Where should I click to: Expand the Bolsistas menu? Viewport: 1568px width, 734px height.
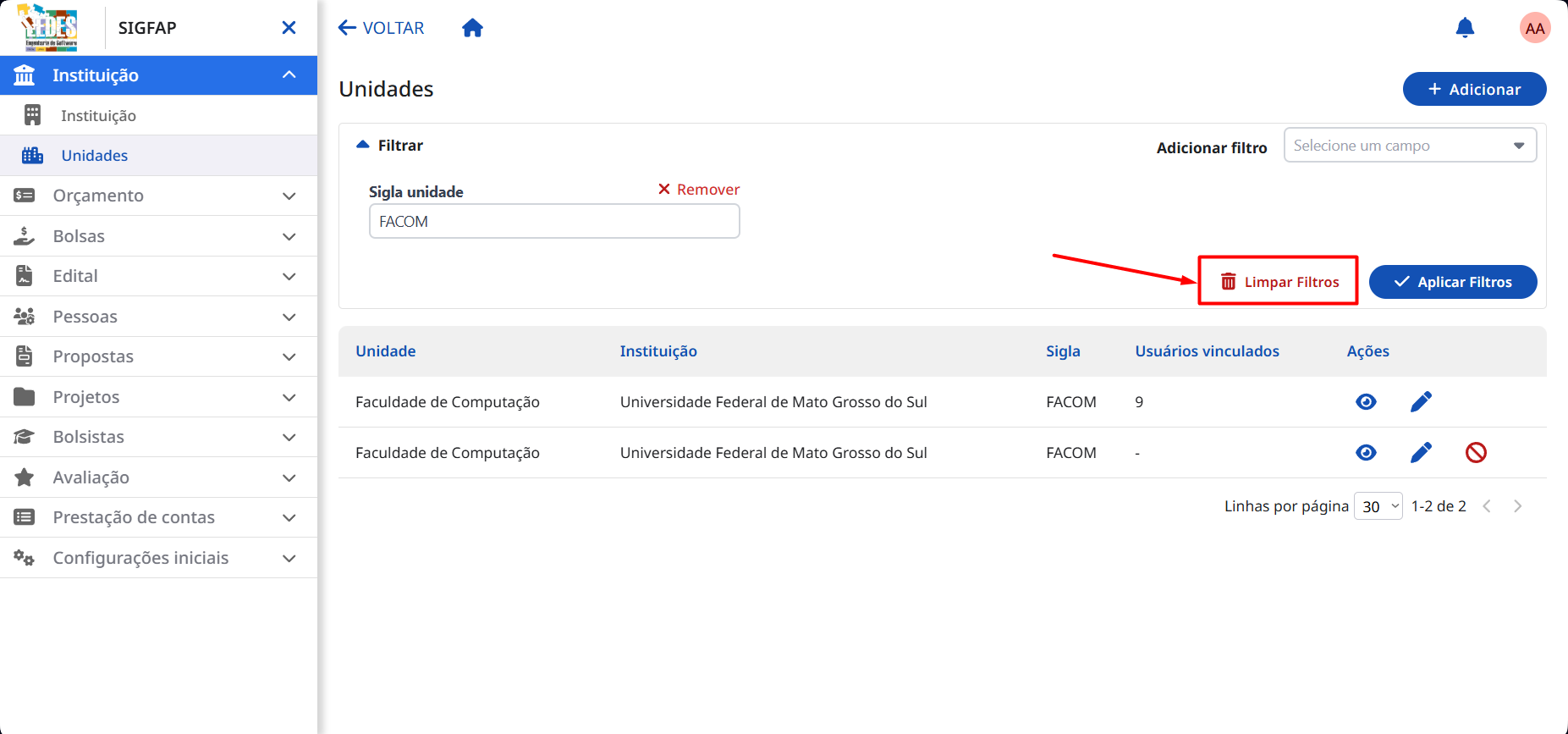[158, 437]
